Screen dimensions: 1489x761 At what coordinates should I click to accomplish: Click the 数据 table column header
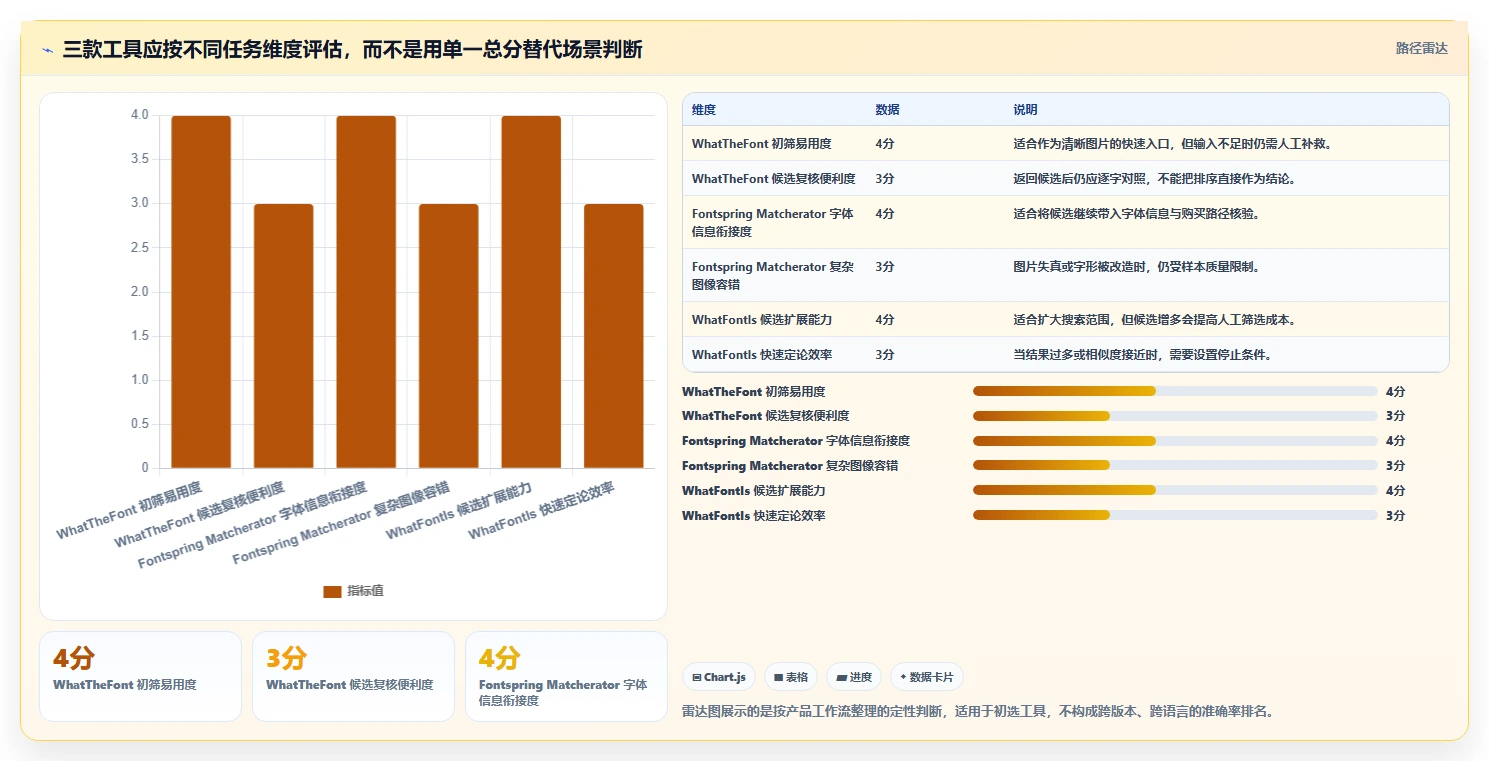887,109
